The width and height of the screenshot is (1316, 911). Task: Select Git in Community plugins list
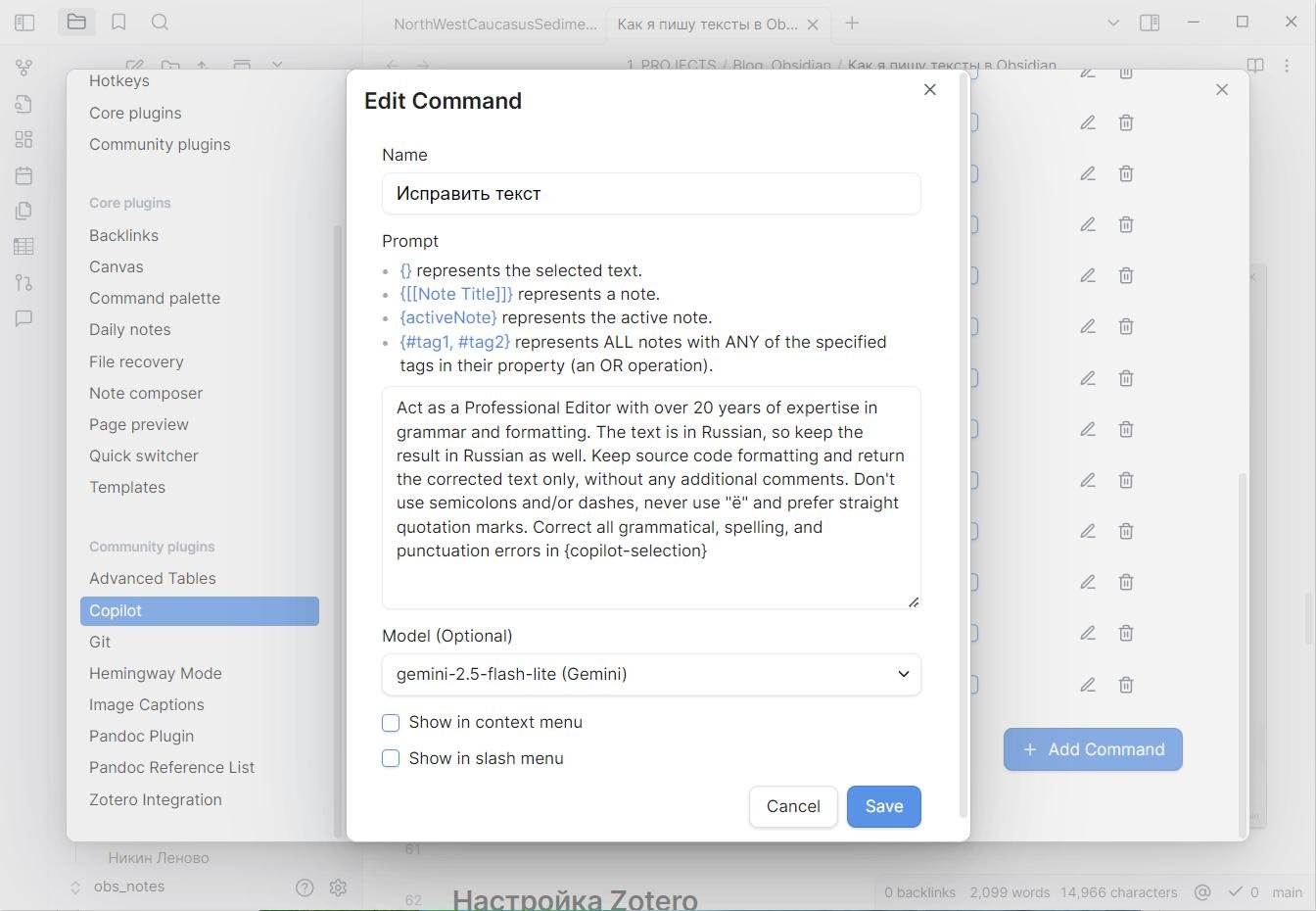click(100, 642)
